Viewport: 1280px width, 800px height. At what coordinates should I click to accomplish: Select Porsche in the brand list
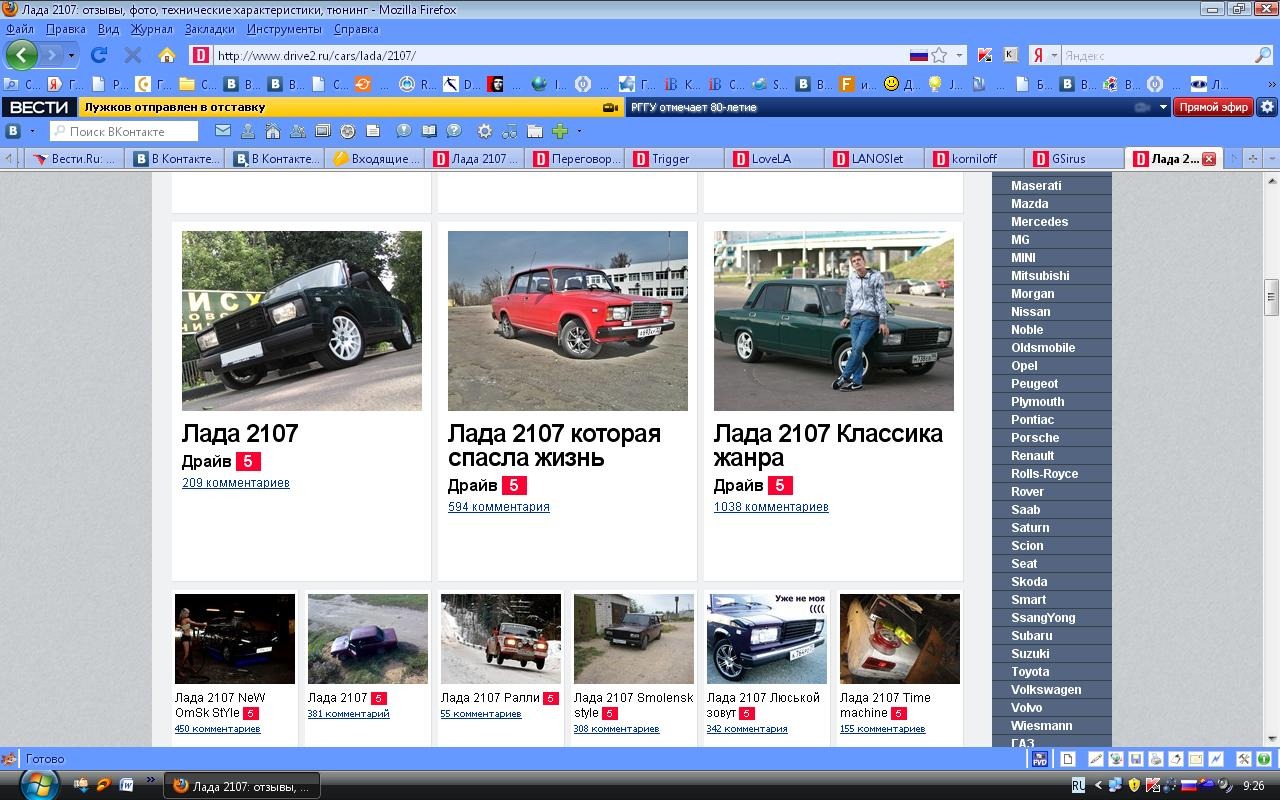point(1035,438)
